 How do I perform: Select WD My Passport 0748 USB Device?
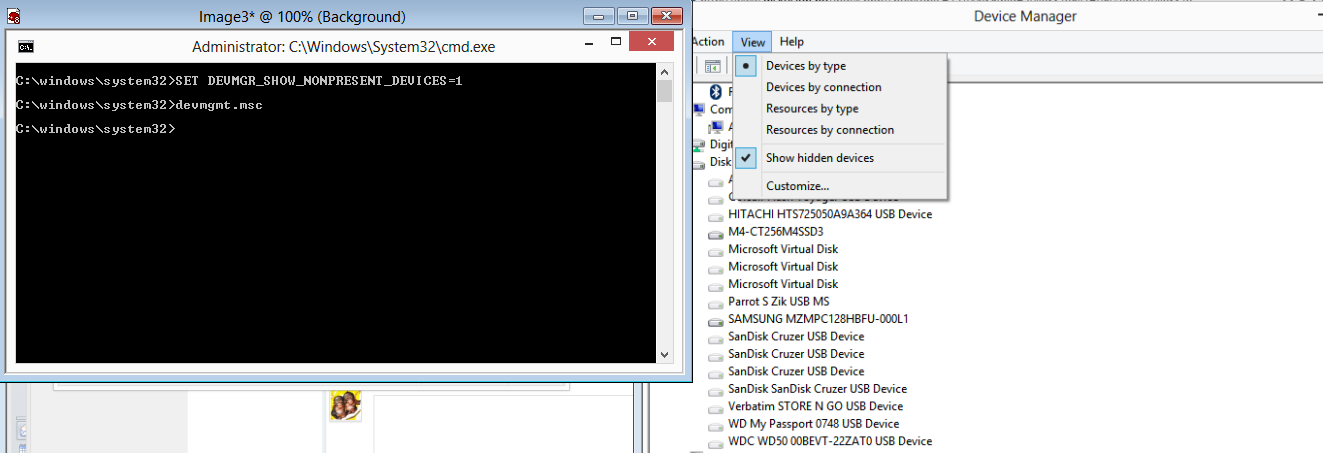click(x=813, y=424)
